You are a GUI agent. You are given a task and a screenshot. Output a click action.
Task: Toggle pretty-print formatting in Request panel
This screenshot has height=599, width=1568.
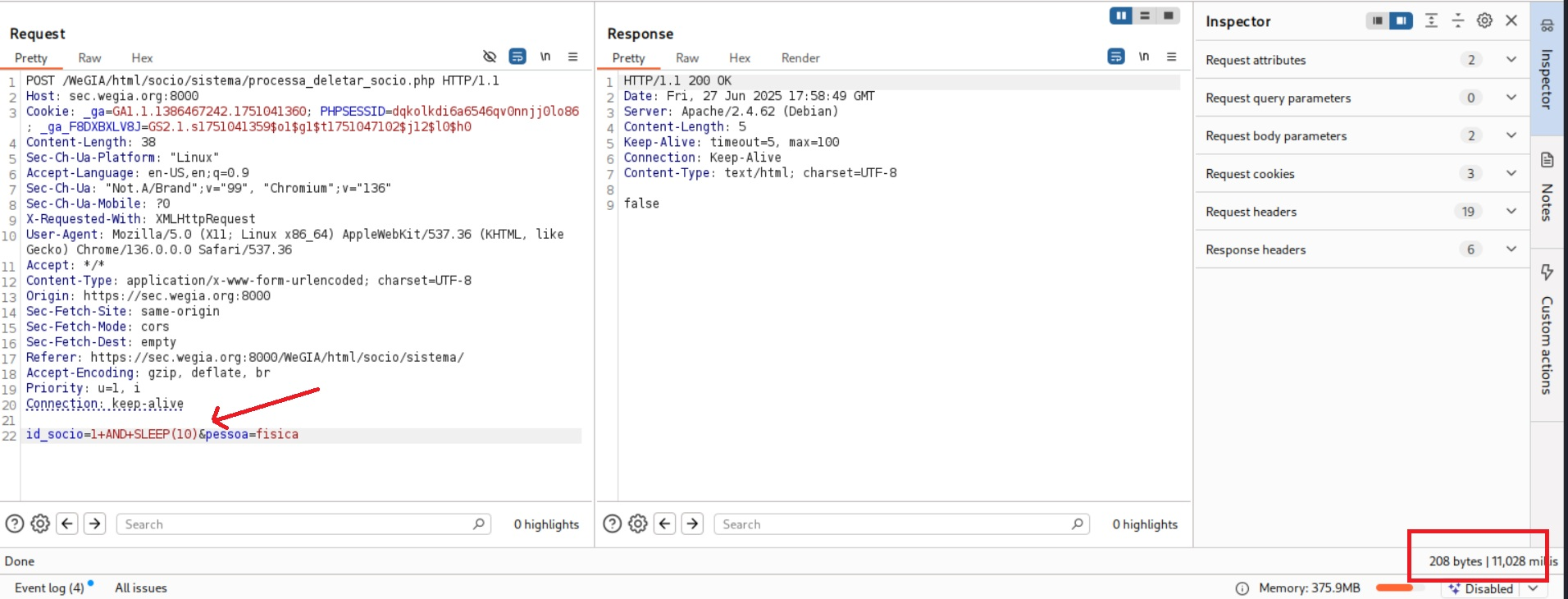(517, 57)
